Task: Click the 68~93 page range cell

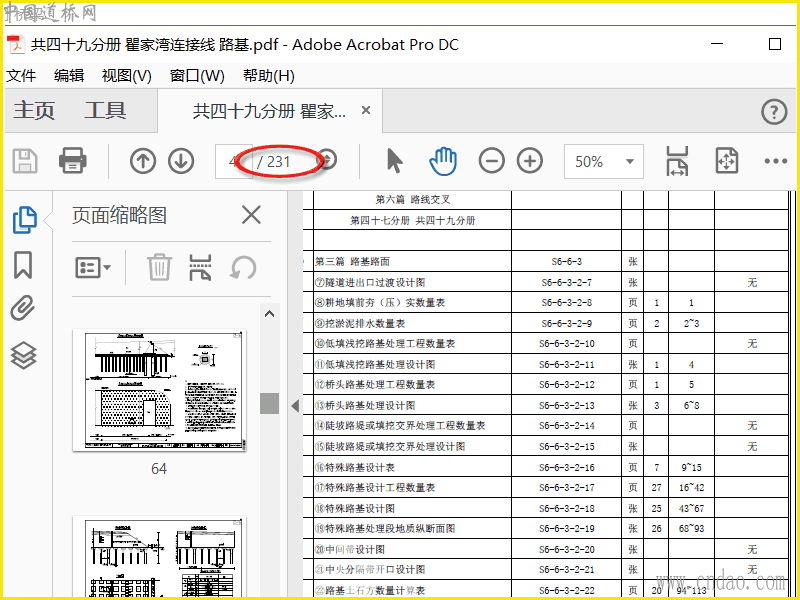Action: pyautogui.click(x=691, y=529)
